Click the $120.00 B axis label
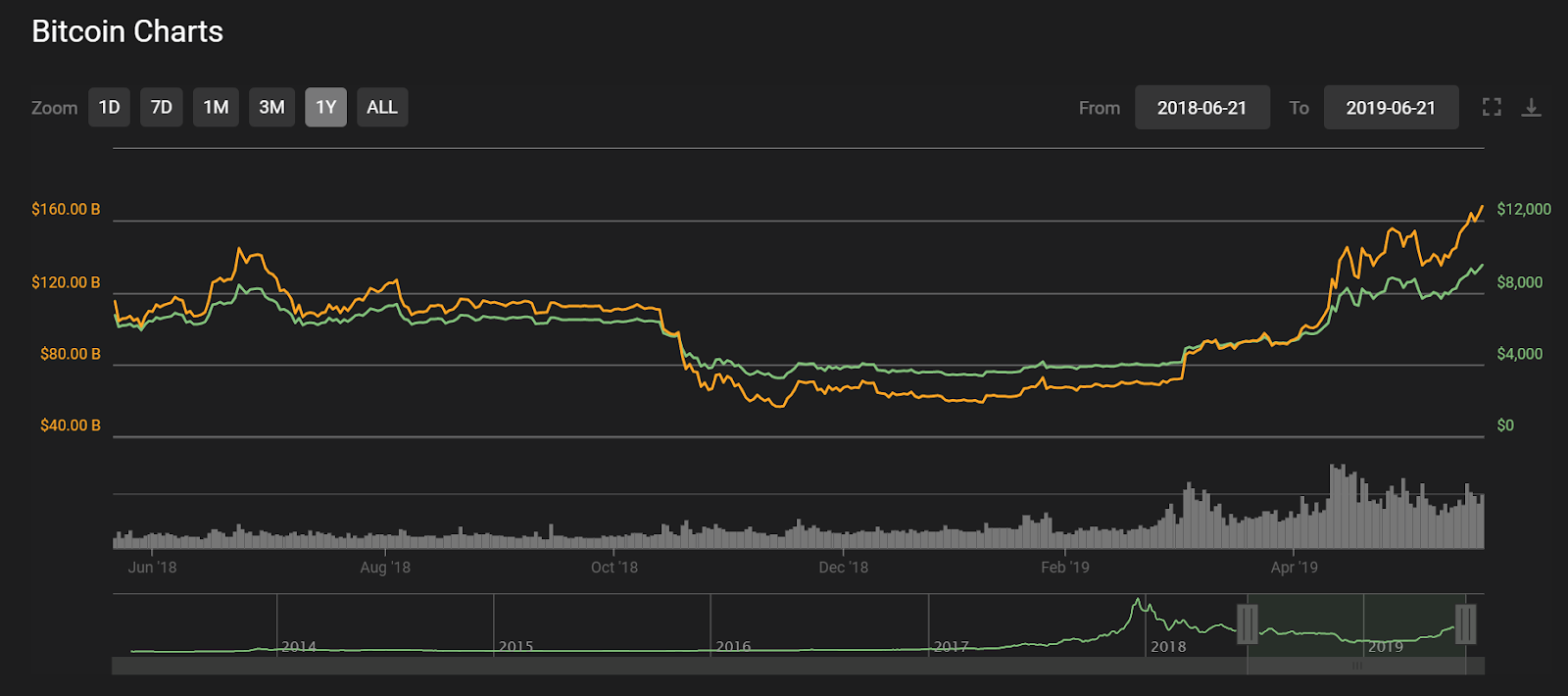The width and height of the screenshot is (1568, 696). coord(66,282)
